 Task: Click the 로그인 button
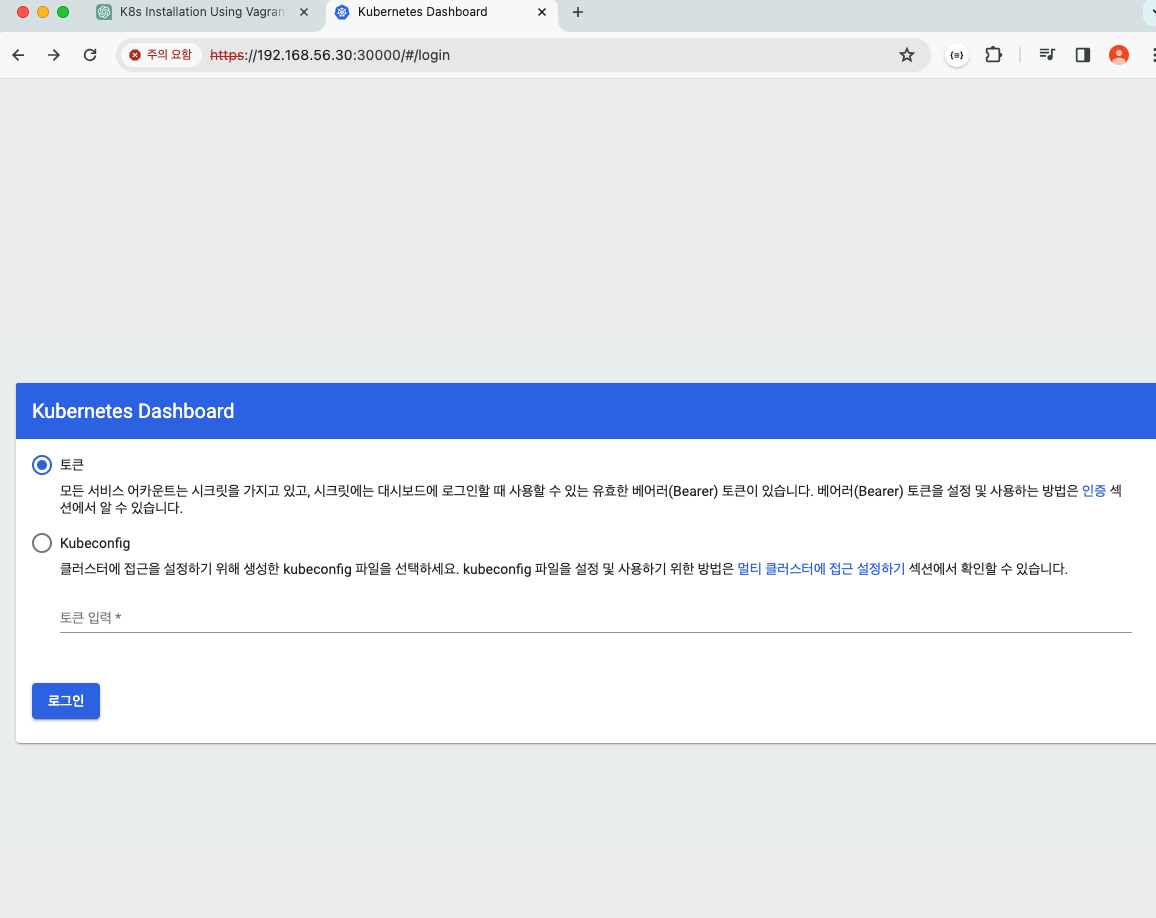coord(66,701)
